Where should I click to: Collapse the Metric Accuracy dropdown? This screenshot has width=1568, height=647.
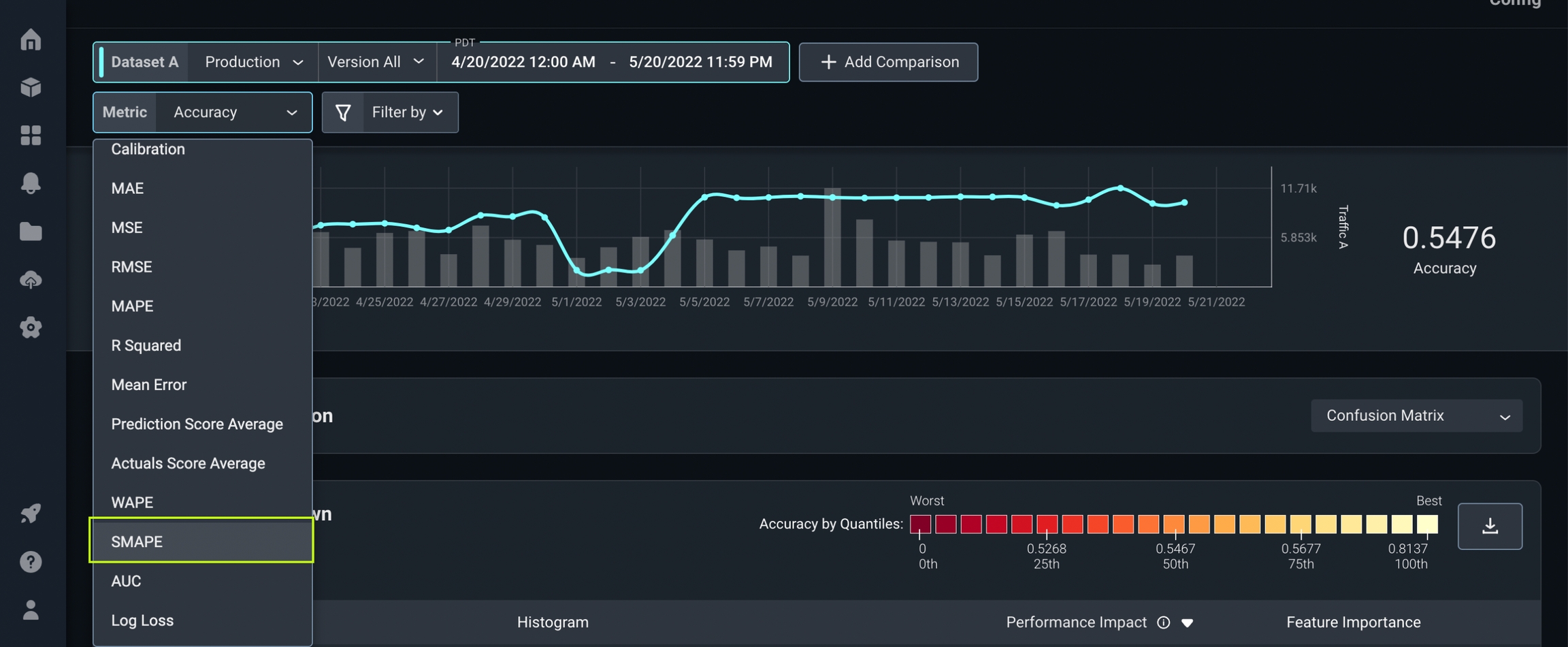(x=233, y=112)
